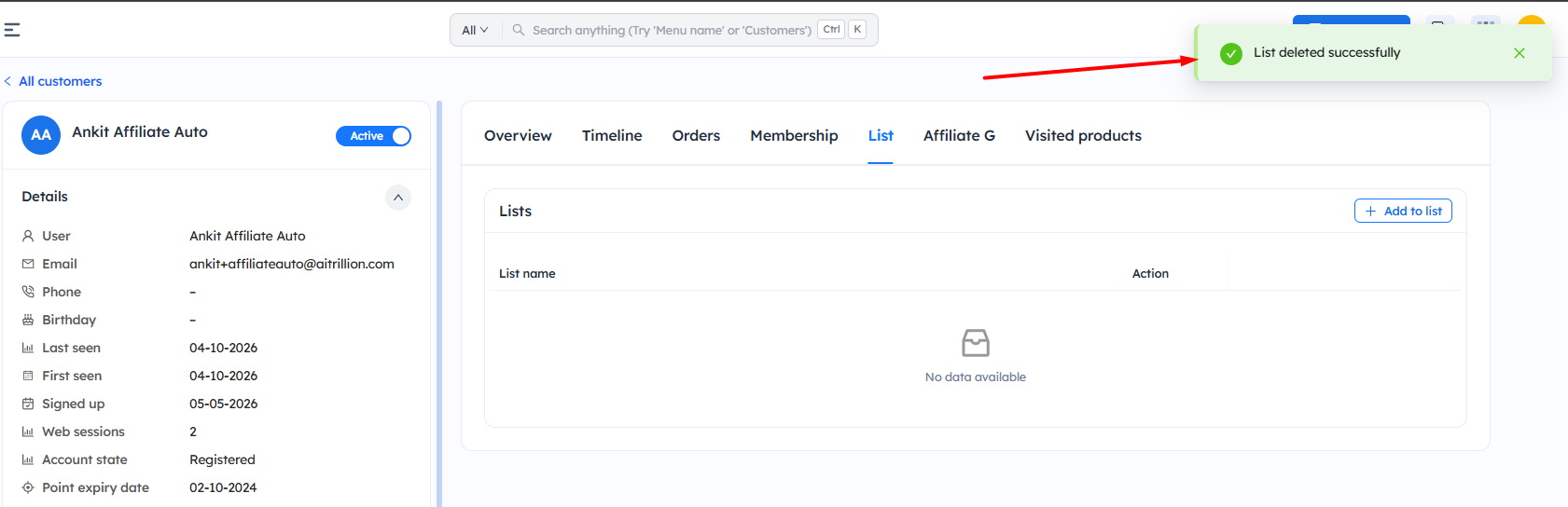The width and height of the screenshot is (1568, 507).
Task: Click the 'Action' column header
Action: pyautogui.click(x=1150, y=273)
